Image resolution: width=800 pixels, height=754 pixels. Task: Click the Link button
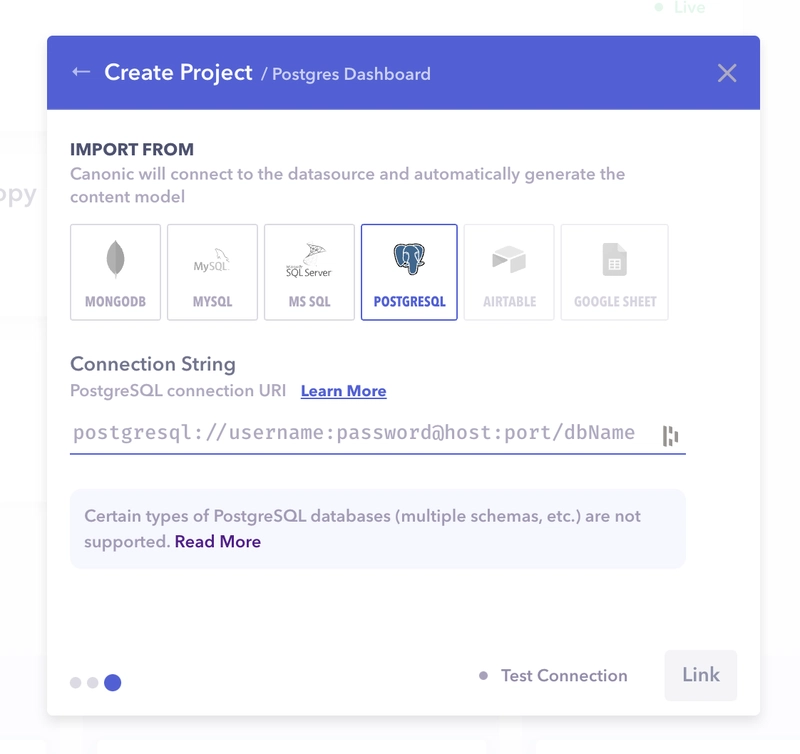tap(701, 675)
